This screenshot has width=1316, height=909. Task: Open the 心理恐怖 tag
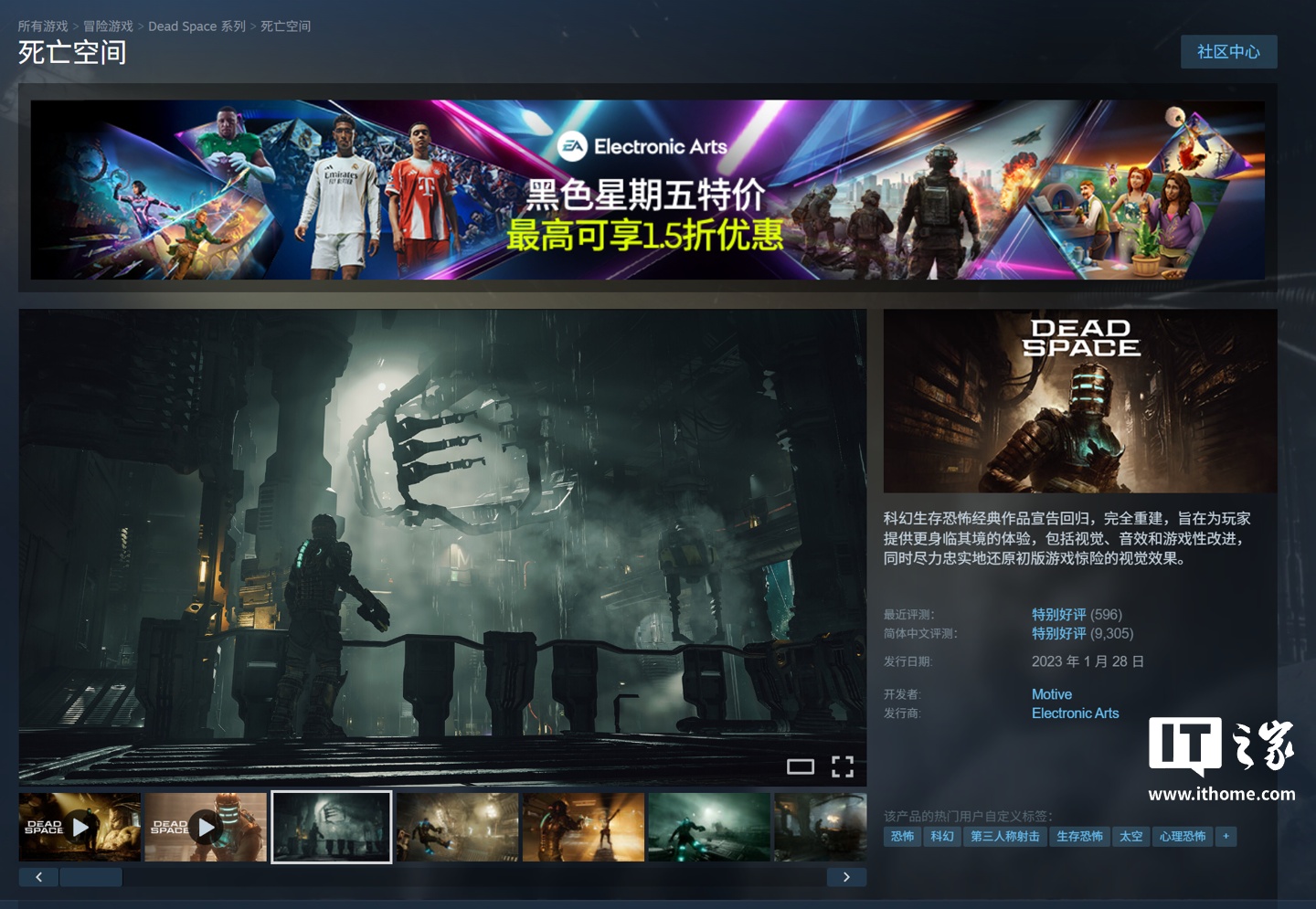click(x=1183, y=836)
